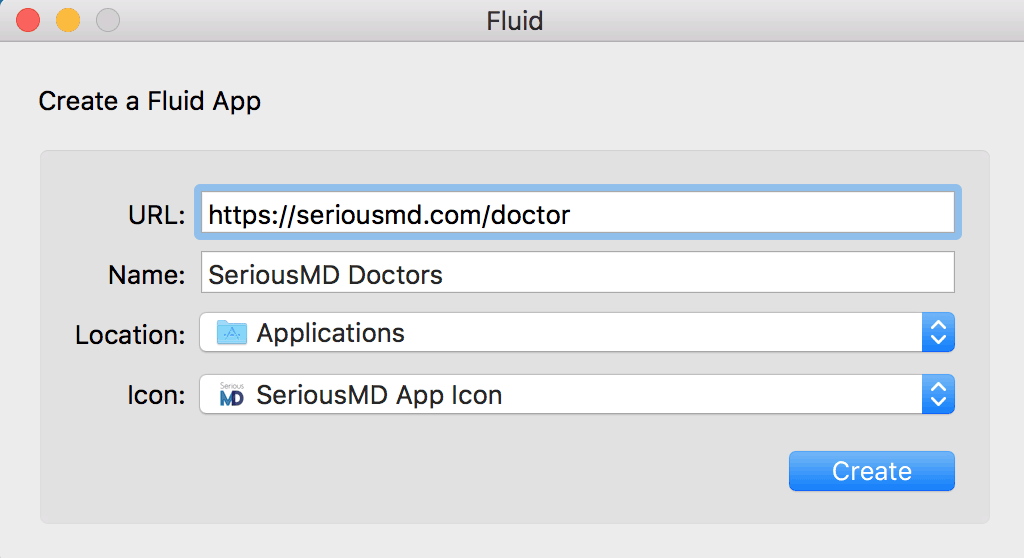Open the SeriousMD App Icon dropdown

pyautogui.click(x=577, y=394)
